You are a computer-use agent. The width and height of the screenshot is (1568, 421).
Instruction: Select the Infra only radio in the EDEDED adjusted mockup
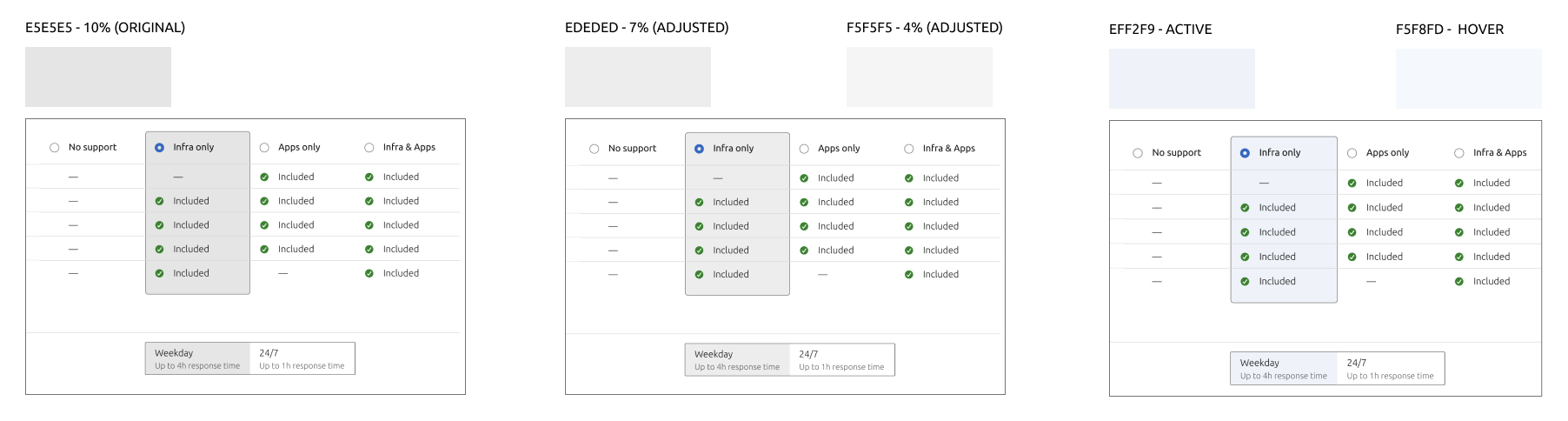point(700,149)
